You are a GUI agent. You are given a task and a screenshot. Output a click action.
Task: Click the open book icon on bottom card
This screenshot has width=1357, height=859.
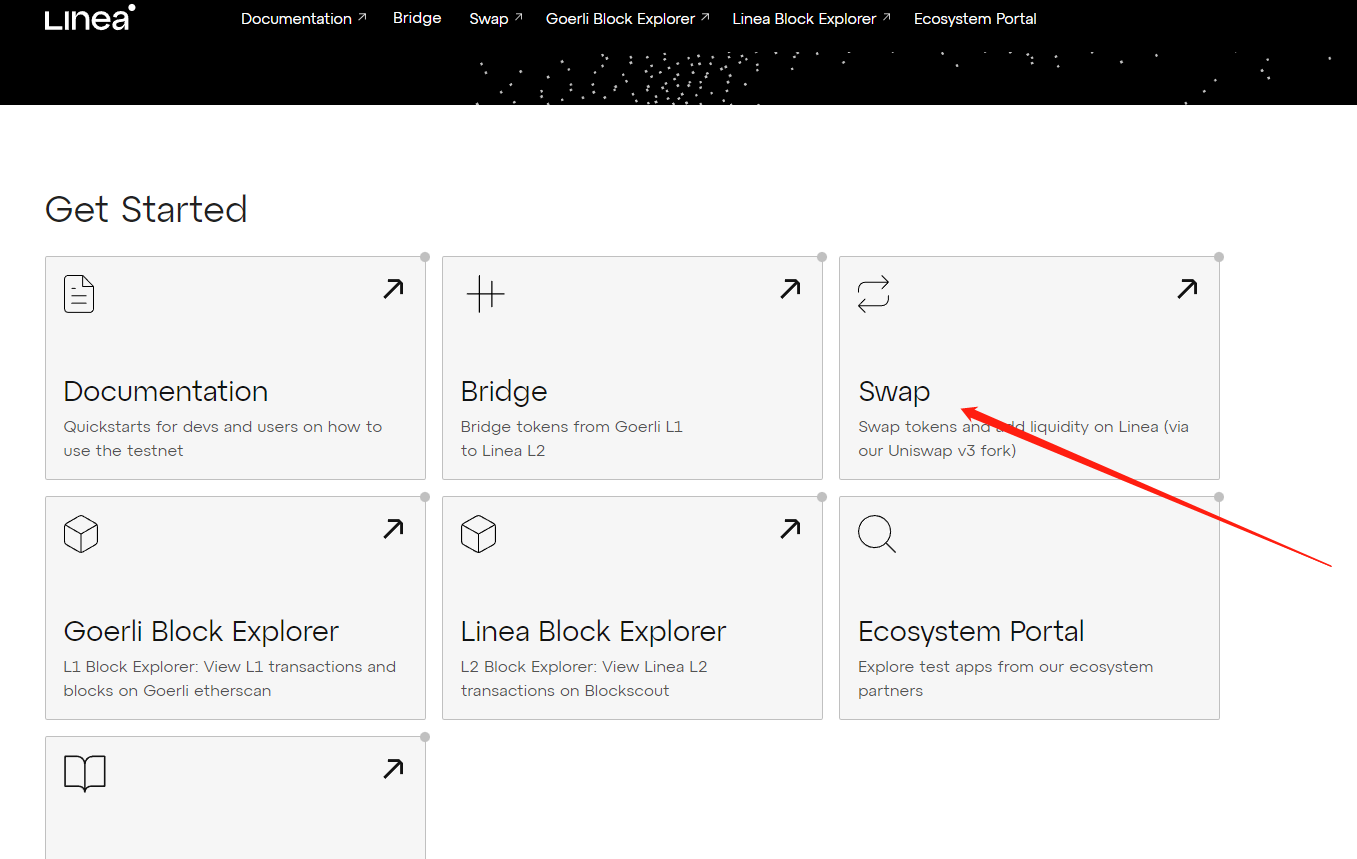85,774
